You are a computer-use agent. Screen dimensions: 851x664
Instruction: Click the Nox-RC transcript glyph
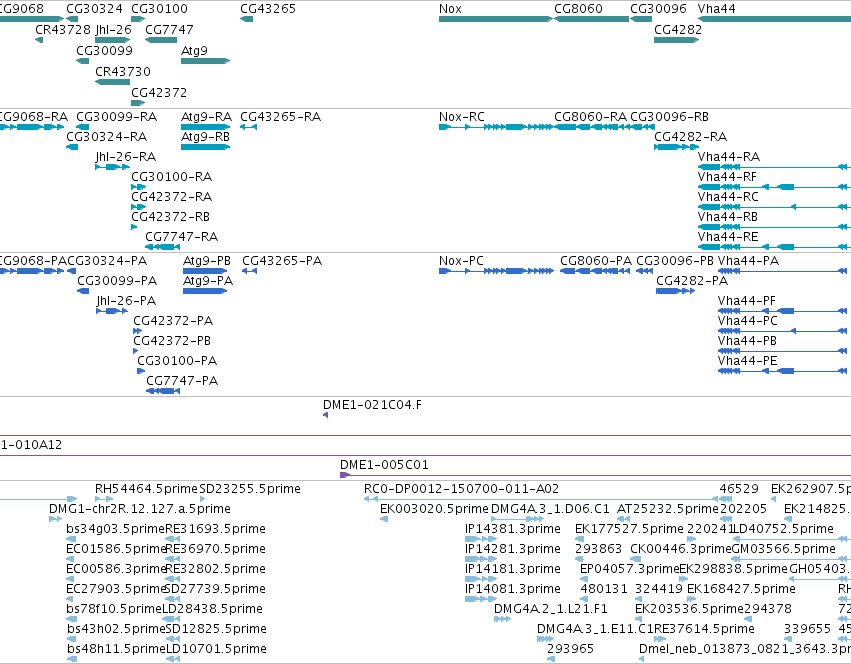point(496,127)
